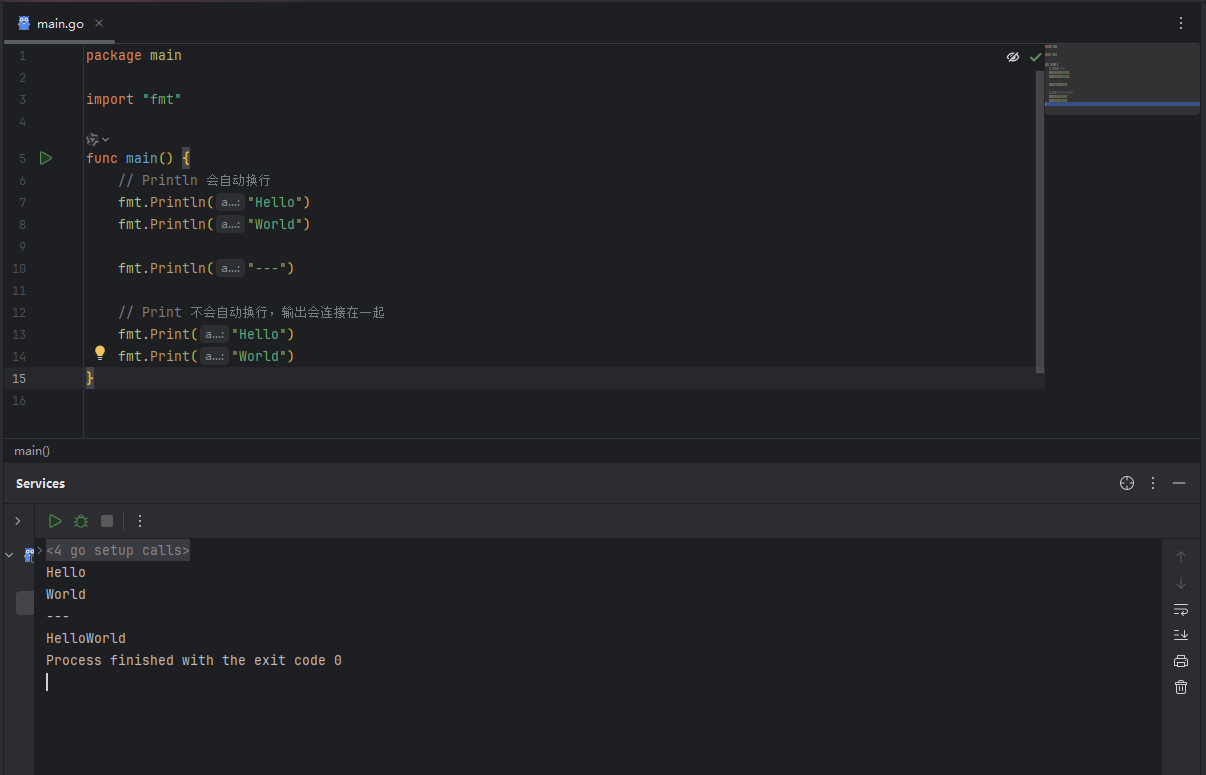Screen dimensions: 1206x775
Task: Click the '// Print 不会自动换行' comment line
Action: click(x=251, y=312)
